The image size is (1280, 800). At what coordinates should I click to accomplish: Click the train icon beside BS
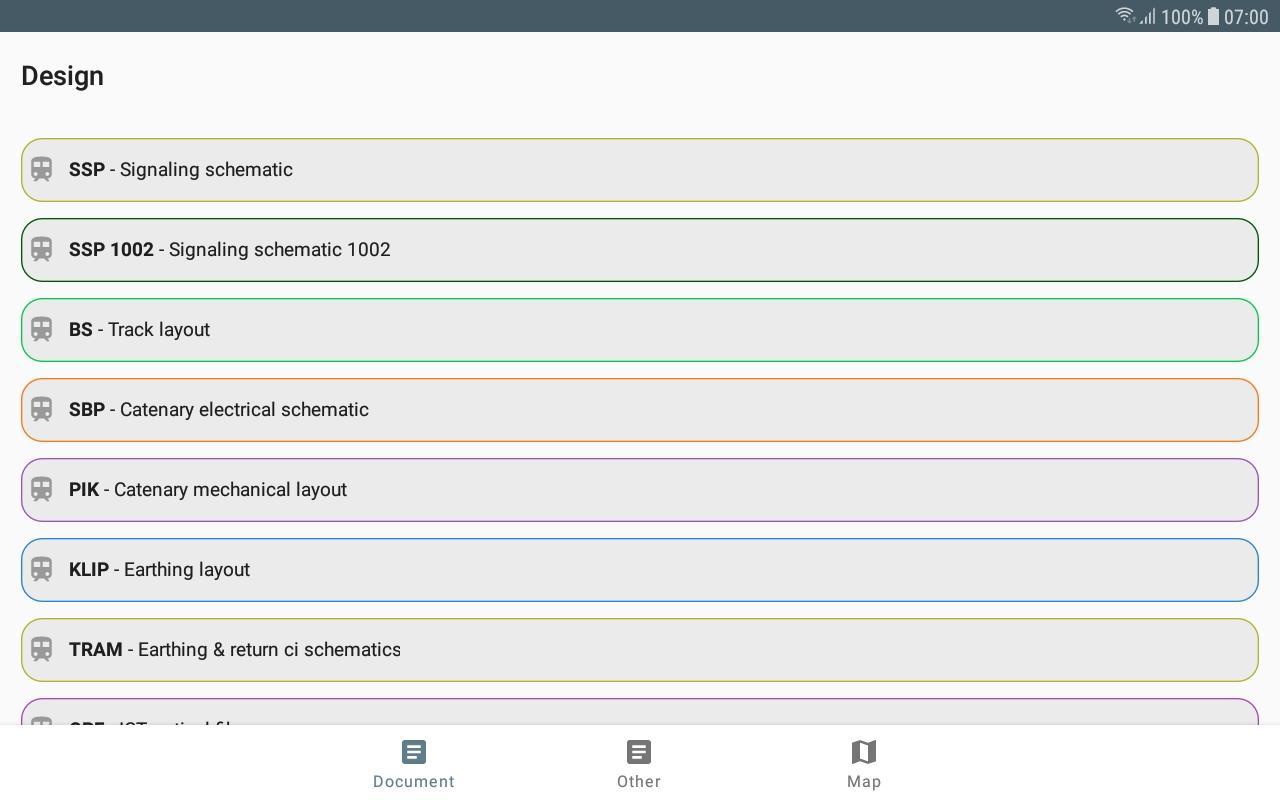(x=41, y=330)
